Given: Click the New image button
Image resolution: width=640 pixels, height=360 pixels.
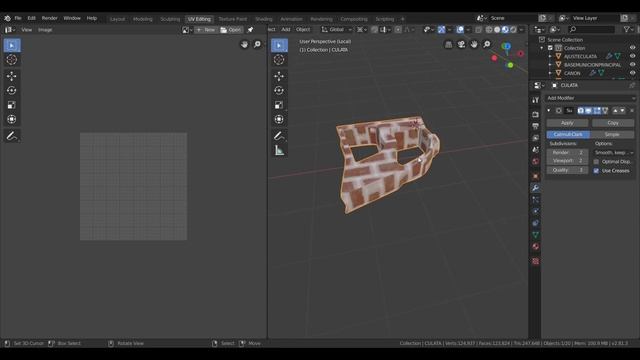Looking at the screenshot, I should coord(206,30).
